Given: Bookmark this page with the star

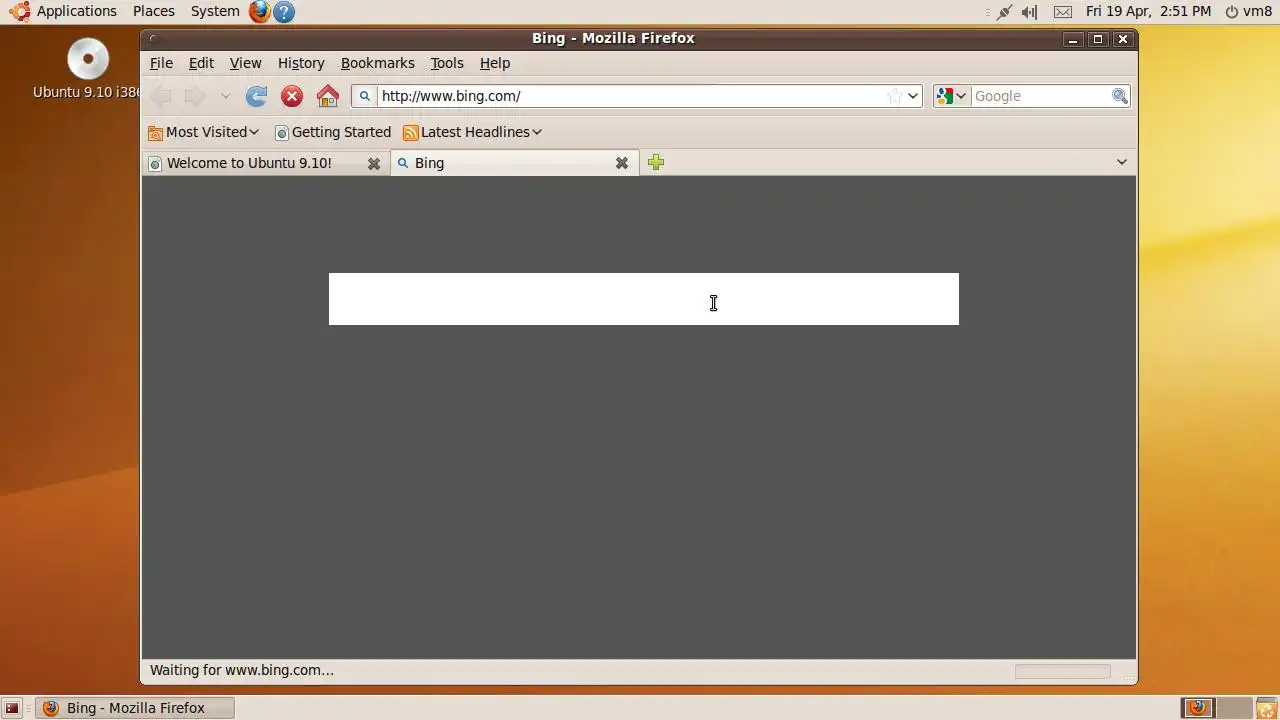Looking at the screenshot, I should click(x=894, y=96).
